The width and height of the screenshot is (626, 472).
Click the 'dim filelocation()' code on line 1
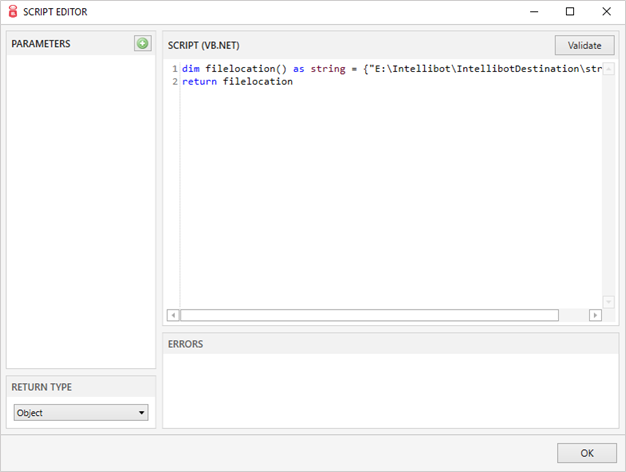pyautogui.click(x=234, y=69)
